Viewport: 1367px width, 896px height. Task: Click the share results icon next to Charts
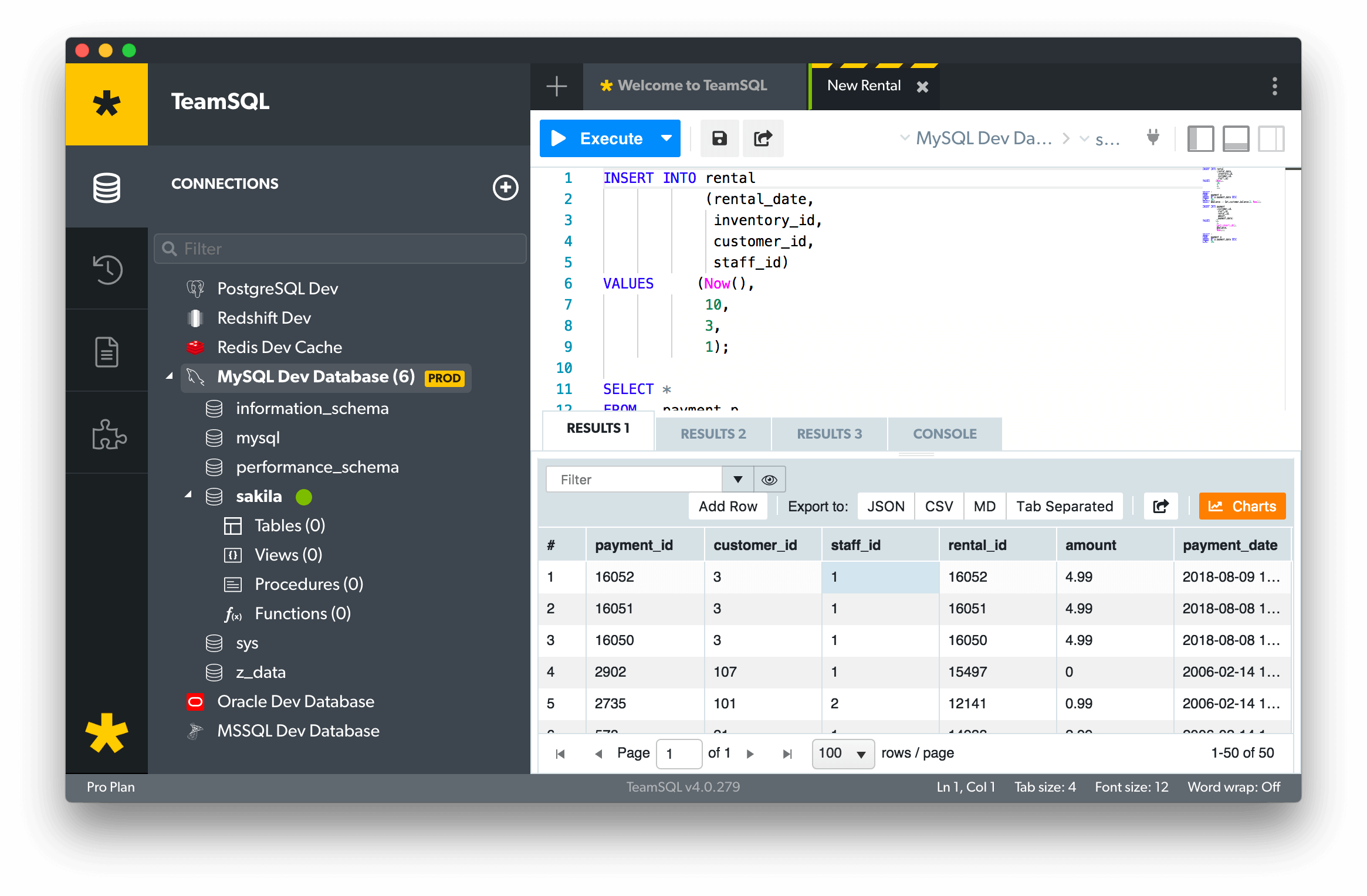click(x=1160, y=505)
